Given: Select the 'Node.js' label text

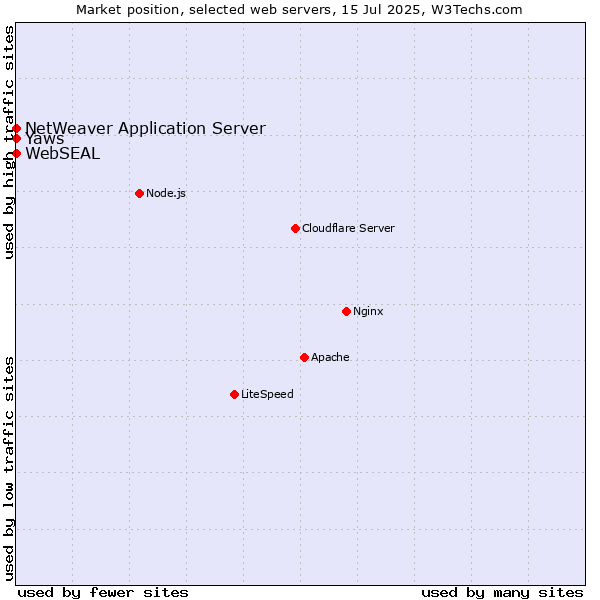Looking at the screenshot, I should coord(166,193).
